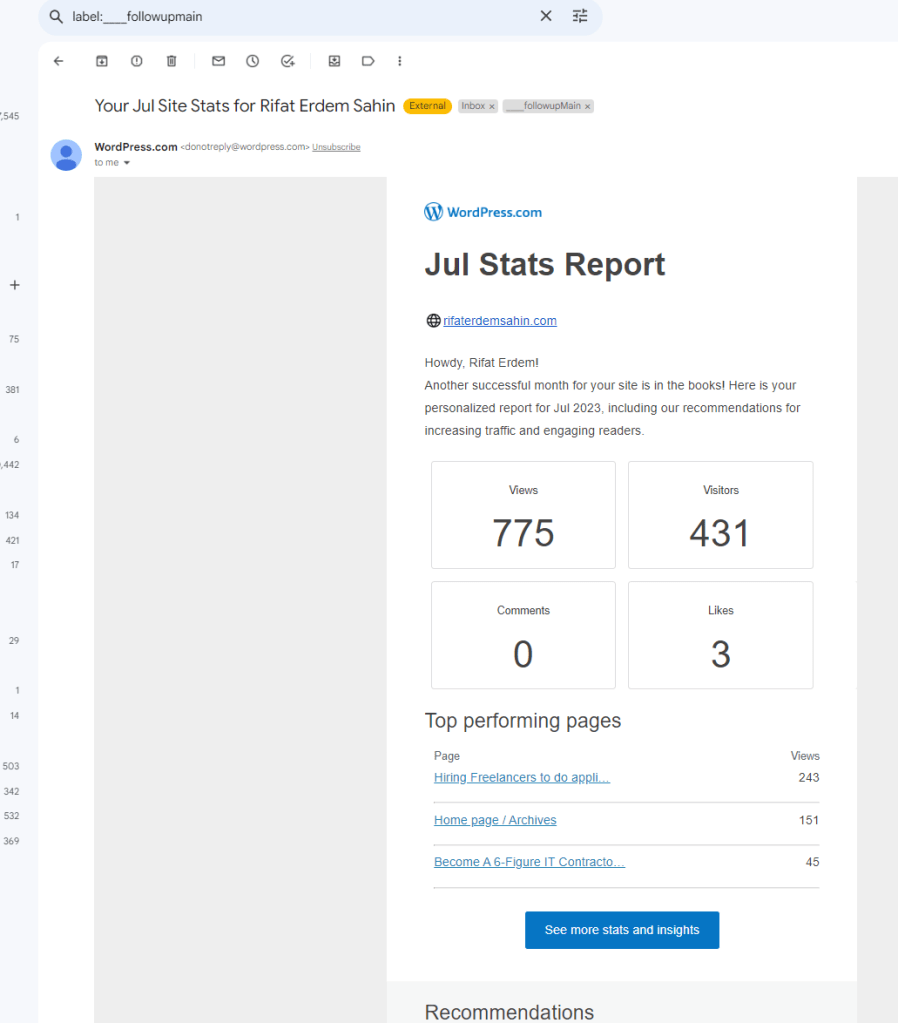
Task: Click the sidebar count 369
Action: point(11,841)
